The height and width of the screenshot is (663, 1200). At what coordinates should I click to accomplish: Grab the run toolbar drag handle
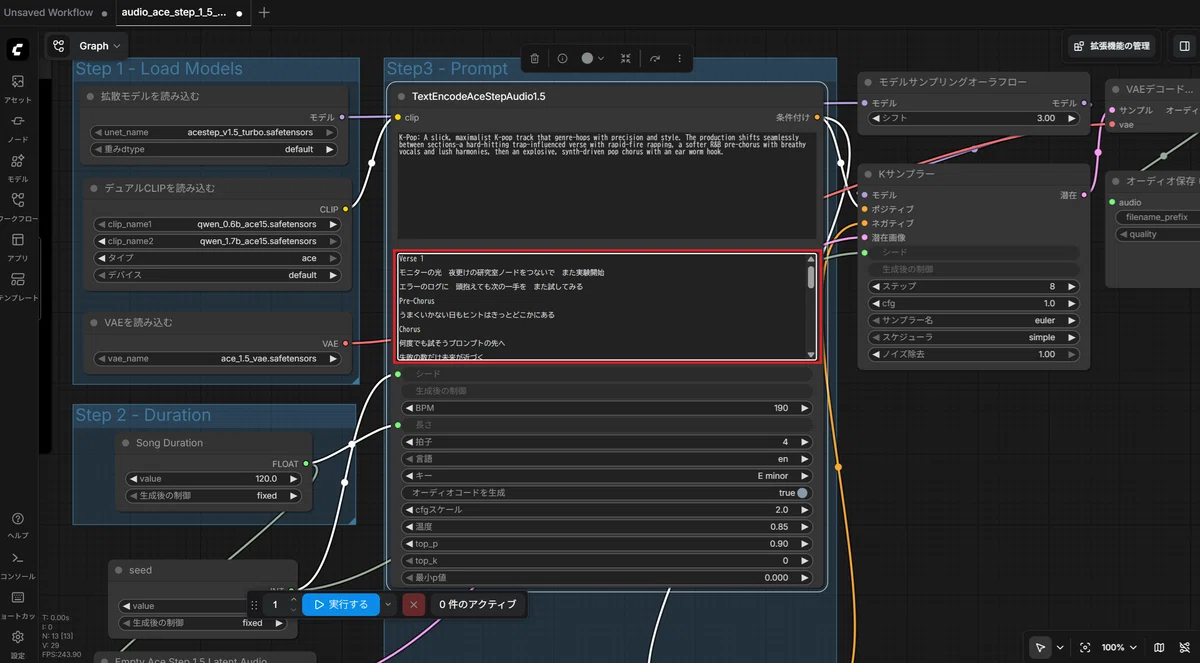click(x=254, y=604)
